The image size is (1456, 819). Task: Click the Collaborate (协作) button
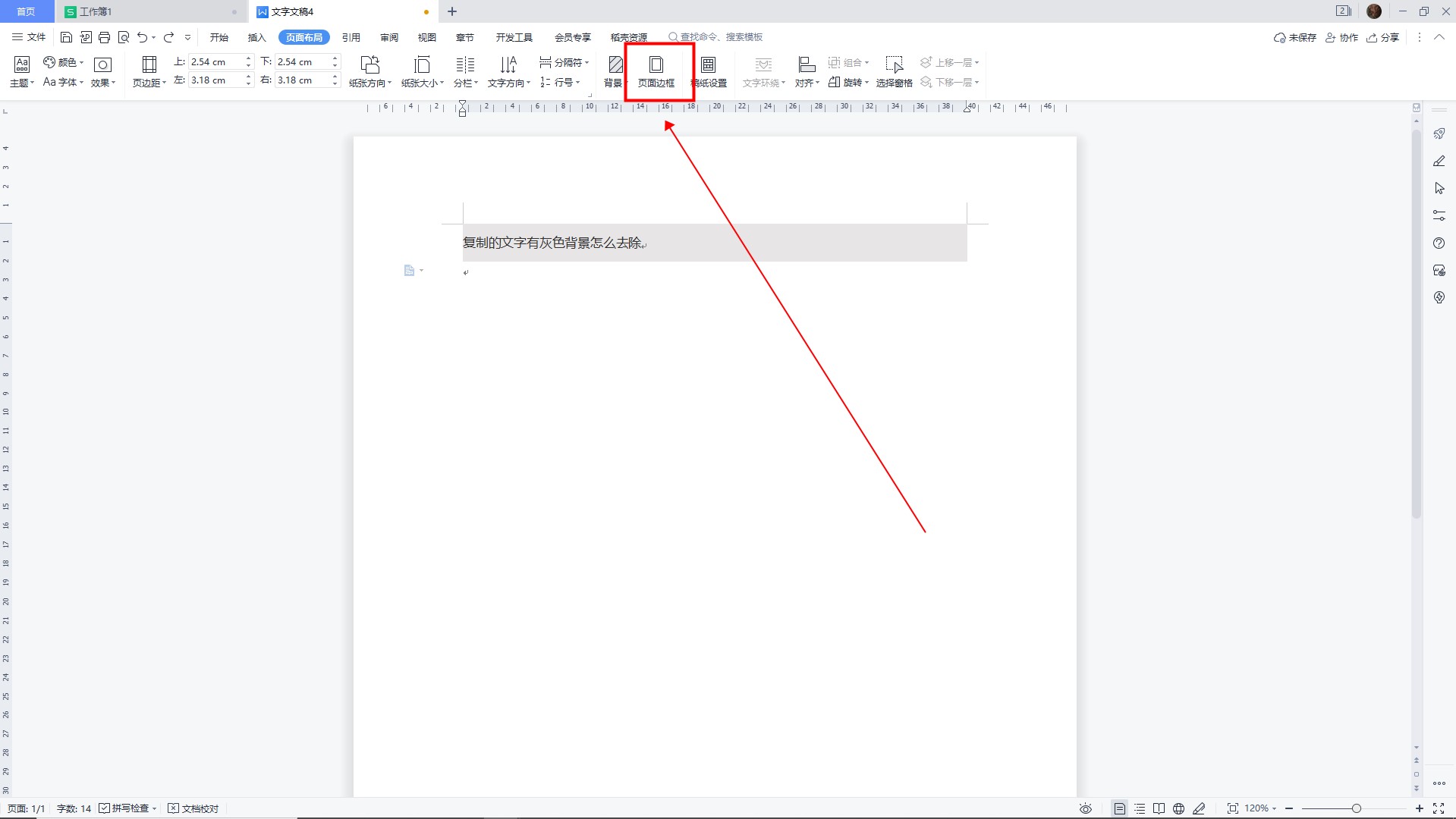click(x=1341, y=37)
